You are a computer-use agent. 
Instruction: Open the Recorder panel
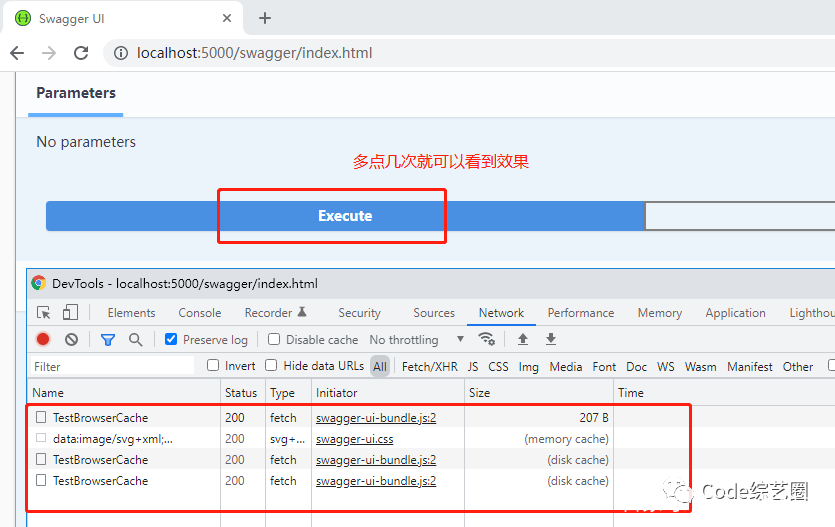coord(275,313)
